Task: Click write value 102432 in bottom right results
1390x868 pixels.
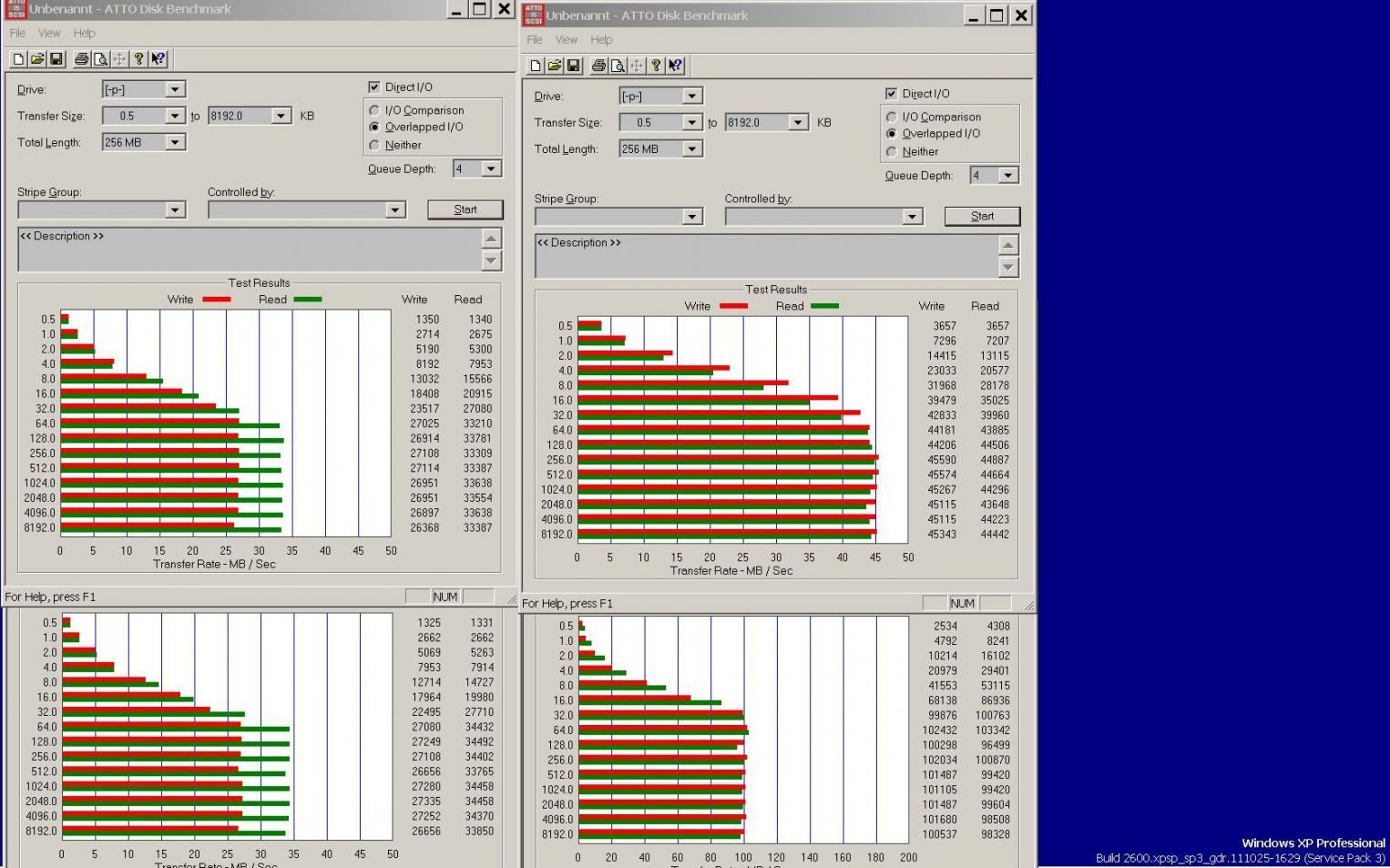Action: (939, 730)
